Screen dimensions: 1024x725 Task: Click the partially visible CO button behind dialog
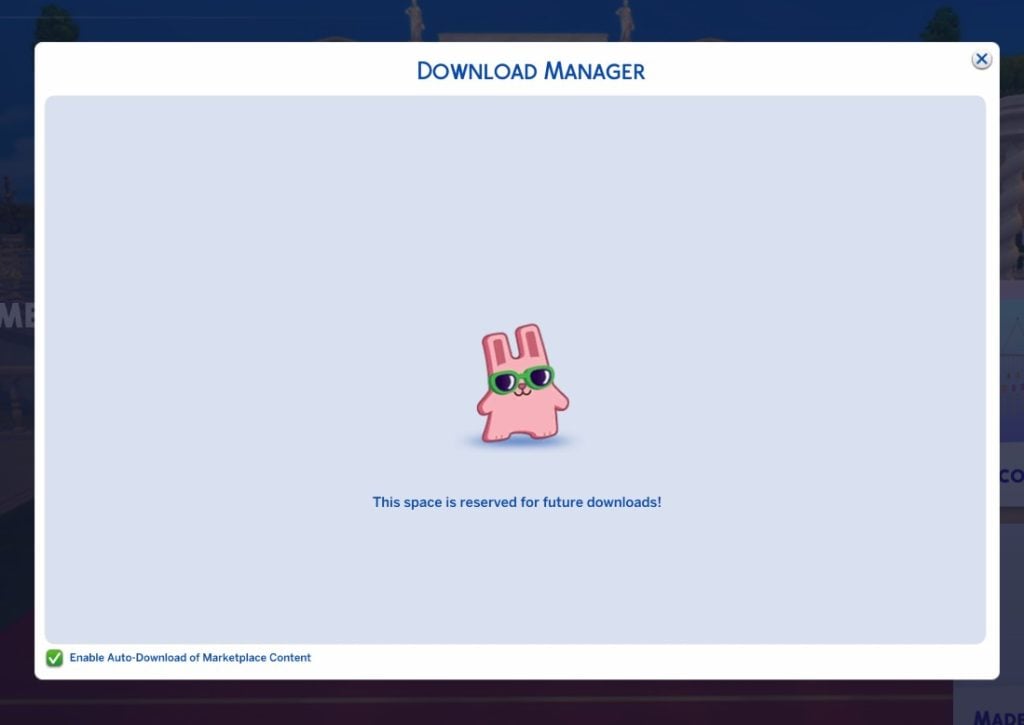(1010, 477)
